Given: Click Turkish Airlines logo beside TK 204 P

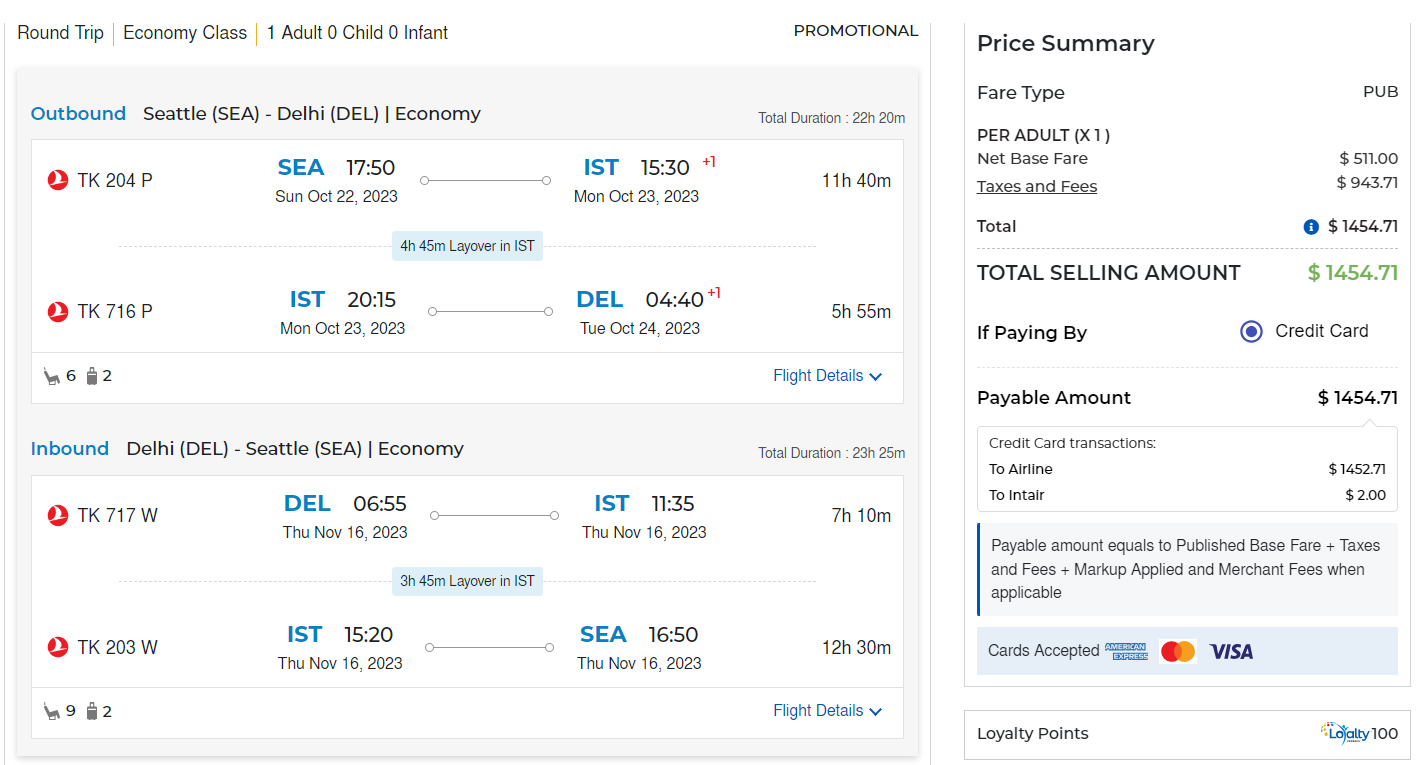Looking at the screenshot, I should point(58,181).
